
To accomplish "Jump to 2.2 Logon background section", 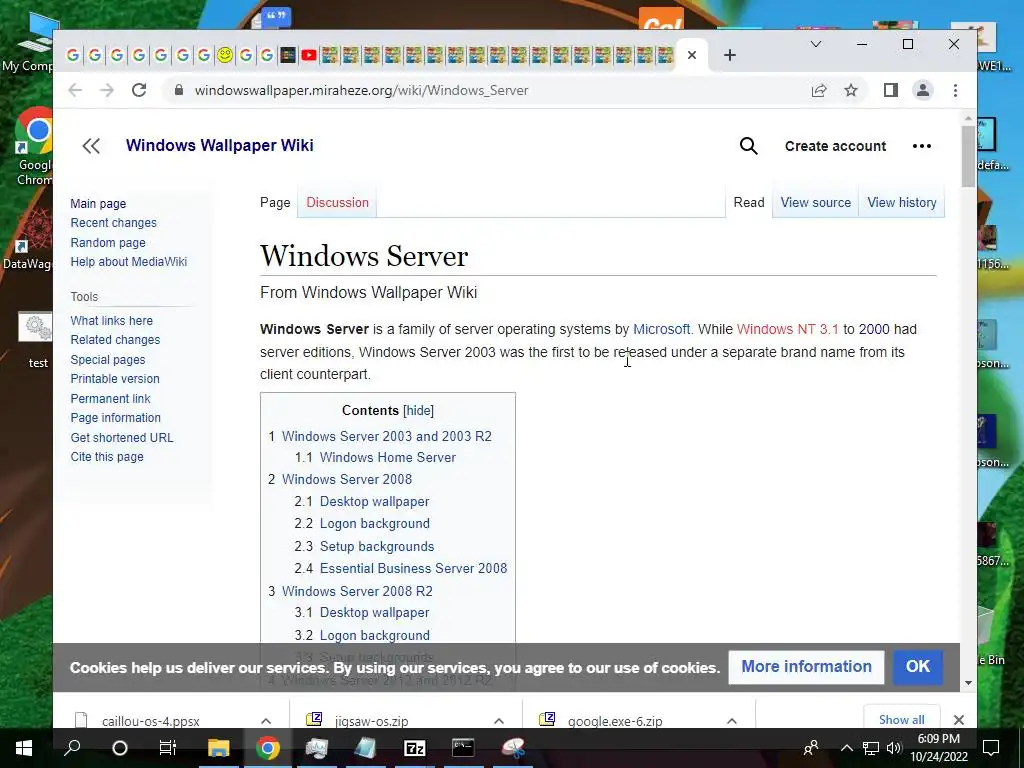I will [x=375, y=524].
